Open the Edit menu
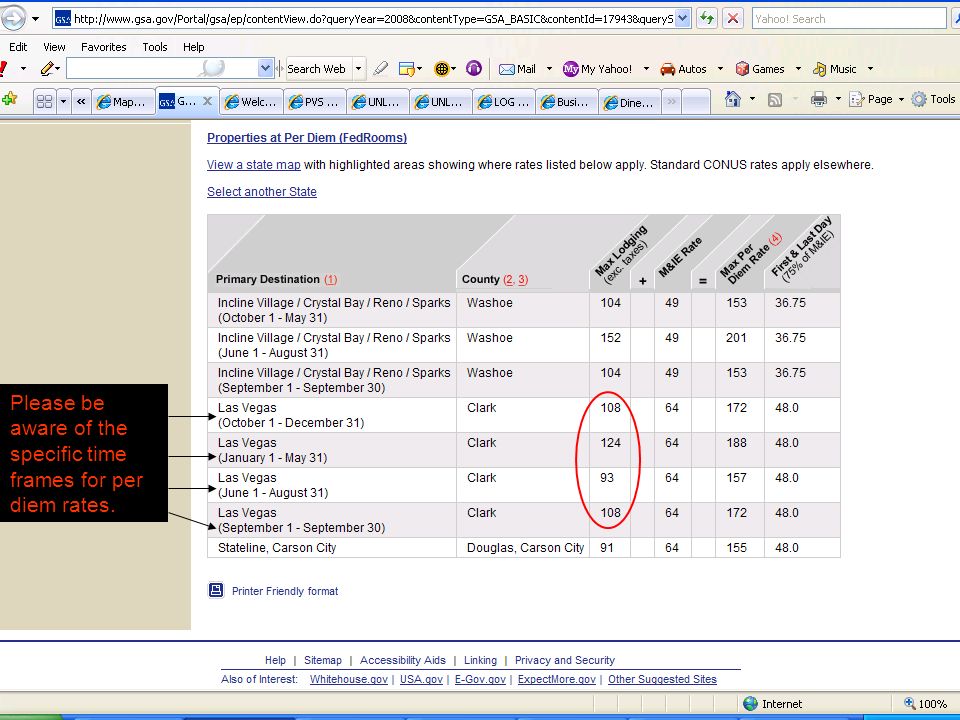 click(x=18, y=47)
